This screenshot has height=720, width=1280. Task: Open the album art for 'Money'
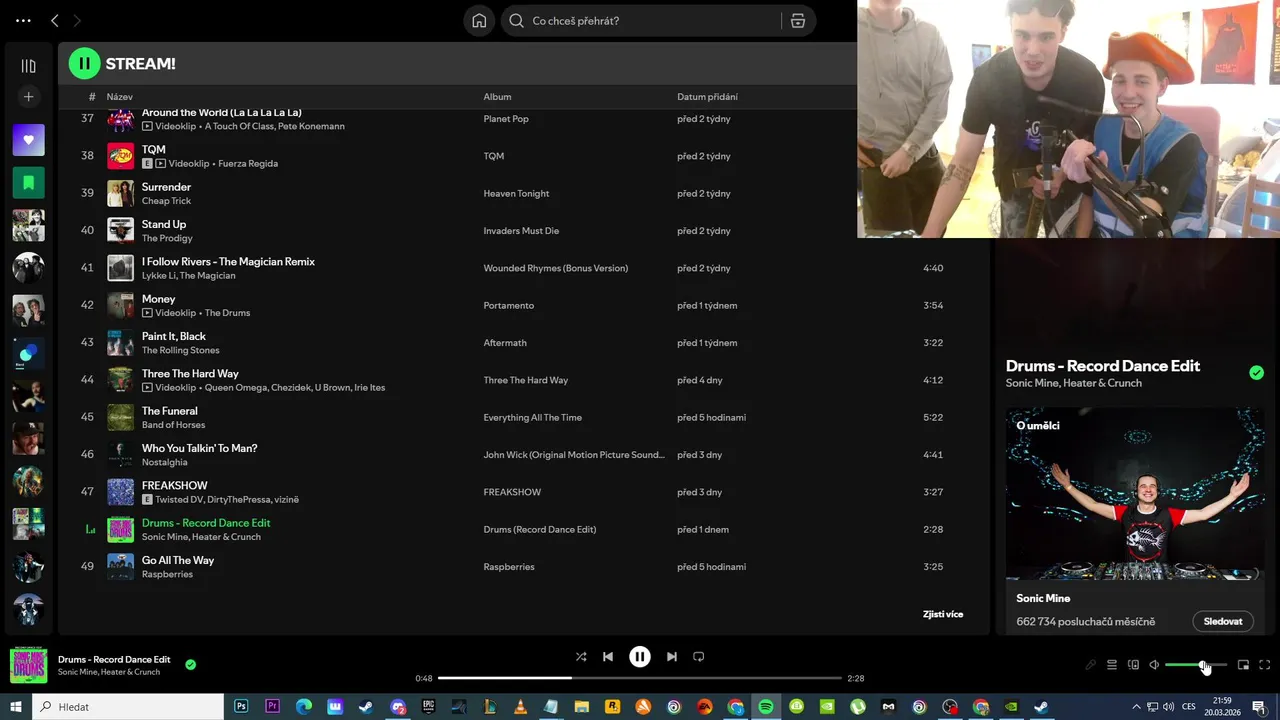[120, 305]
